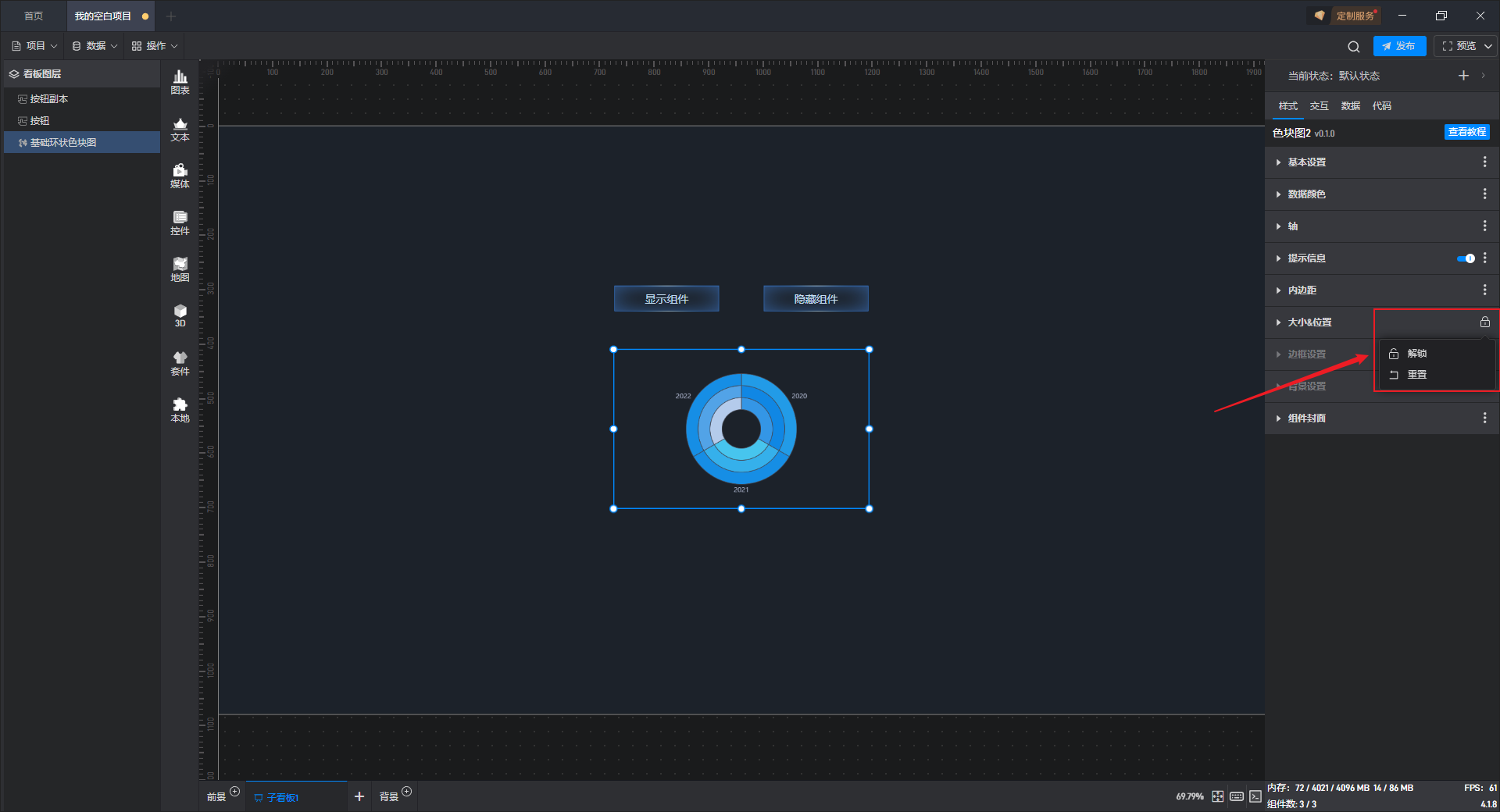Open the 图表 chart components panel

pos(180,81)
